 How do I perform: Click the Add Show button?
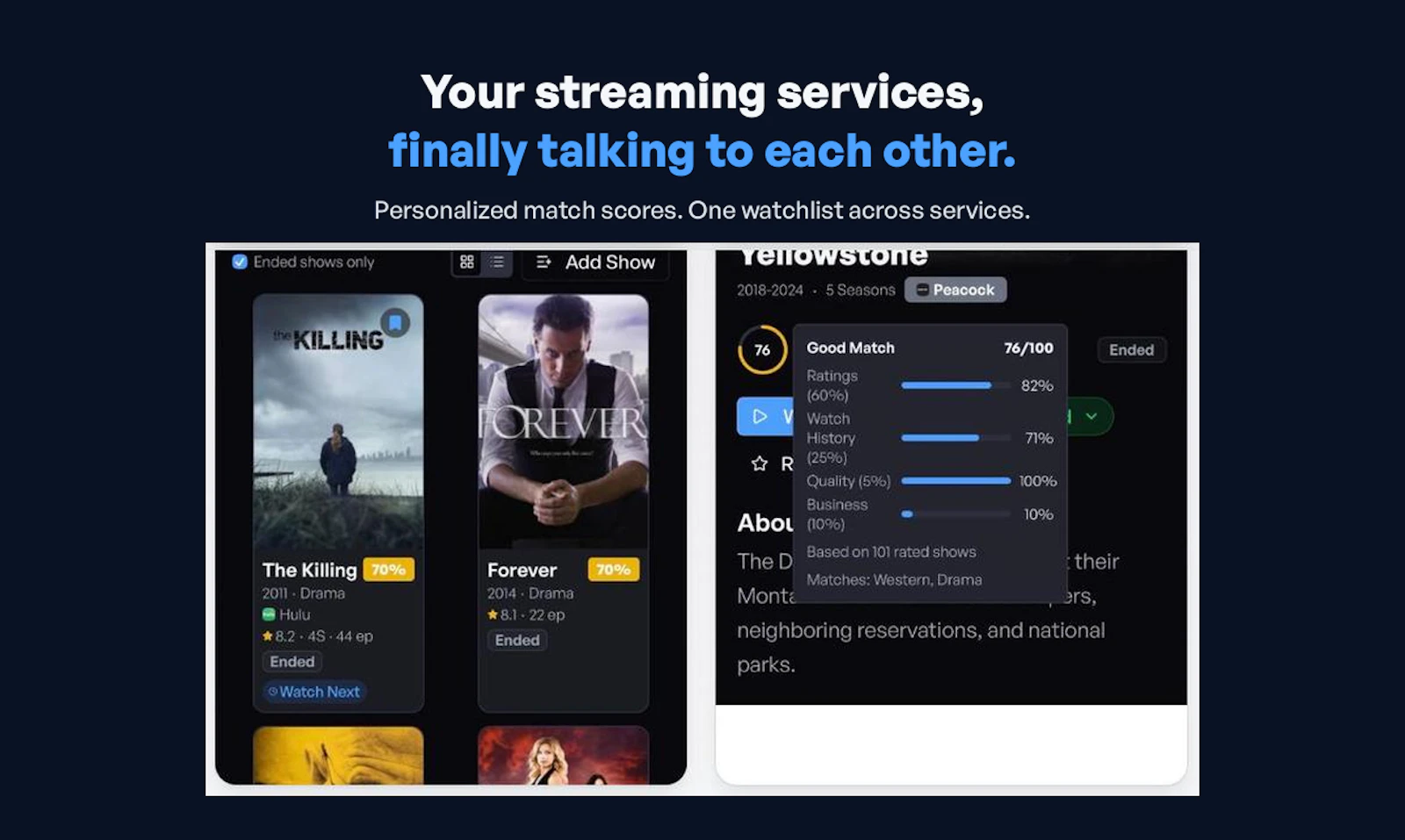point(596,262)
